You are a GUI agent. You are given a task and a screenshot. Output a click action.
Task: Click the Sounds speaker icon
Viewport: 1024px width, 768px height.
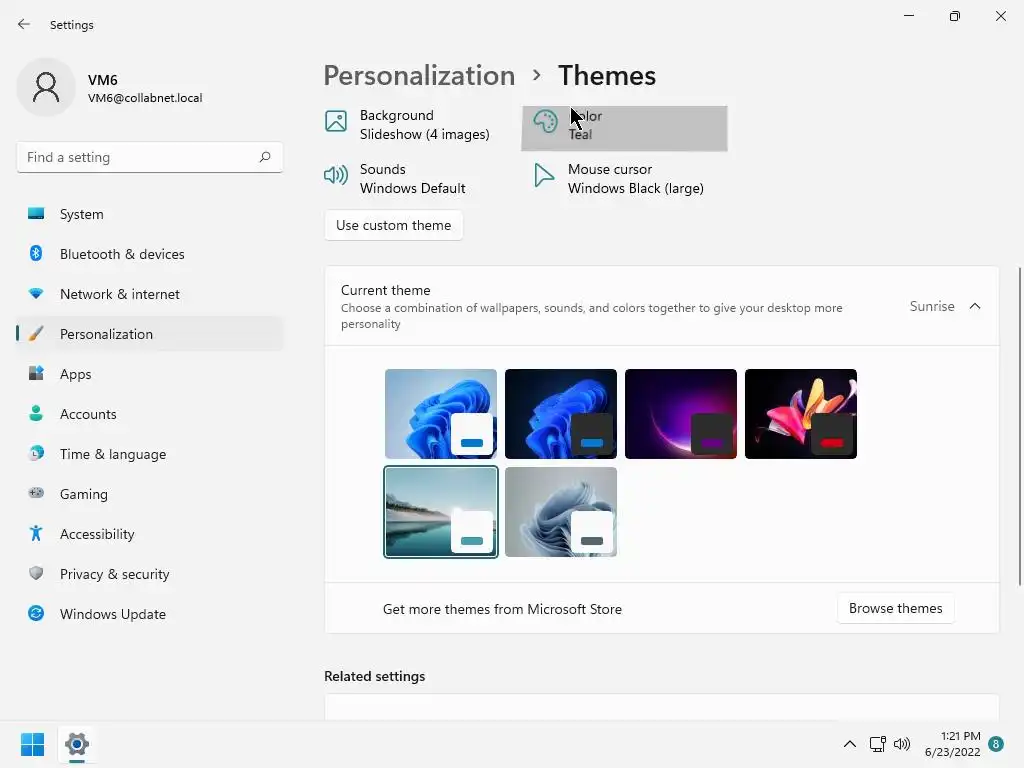tap(336, 175)
